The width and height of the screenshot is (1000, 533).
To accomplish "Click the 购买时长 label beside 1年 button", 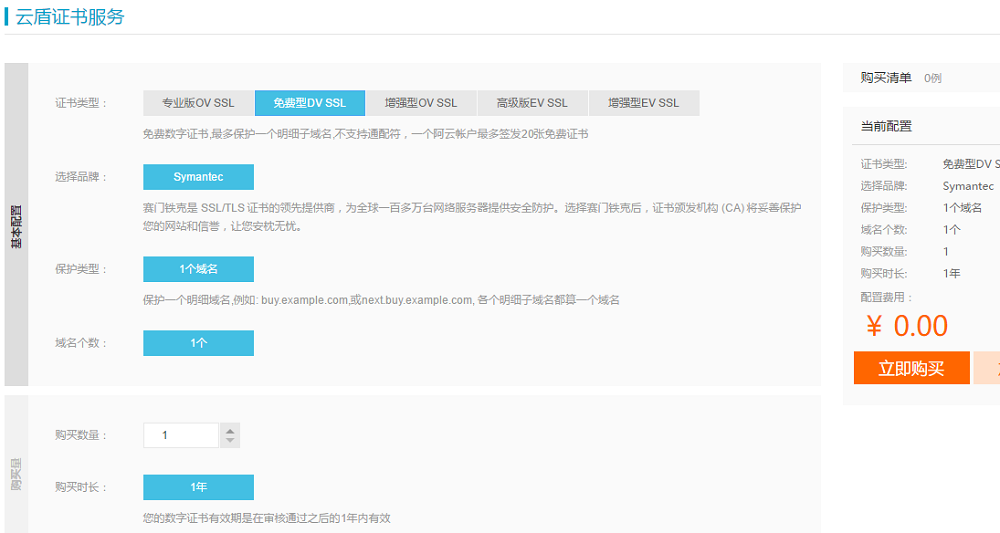I will coord(80,487).
